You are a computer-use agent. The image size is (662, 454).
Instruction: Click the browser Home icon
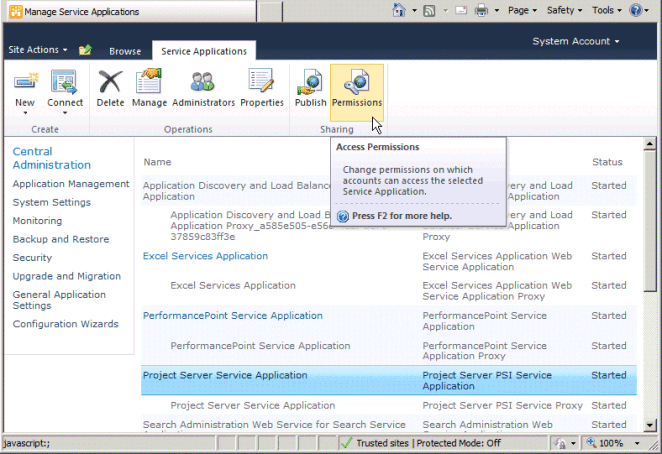pyautogui.click(x=399, y=10)
